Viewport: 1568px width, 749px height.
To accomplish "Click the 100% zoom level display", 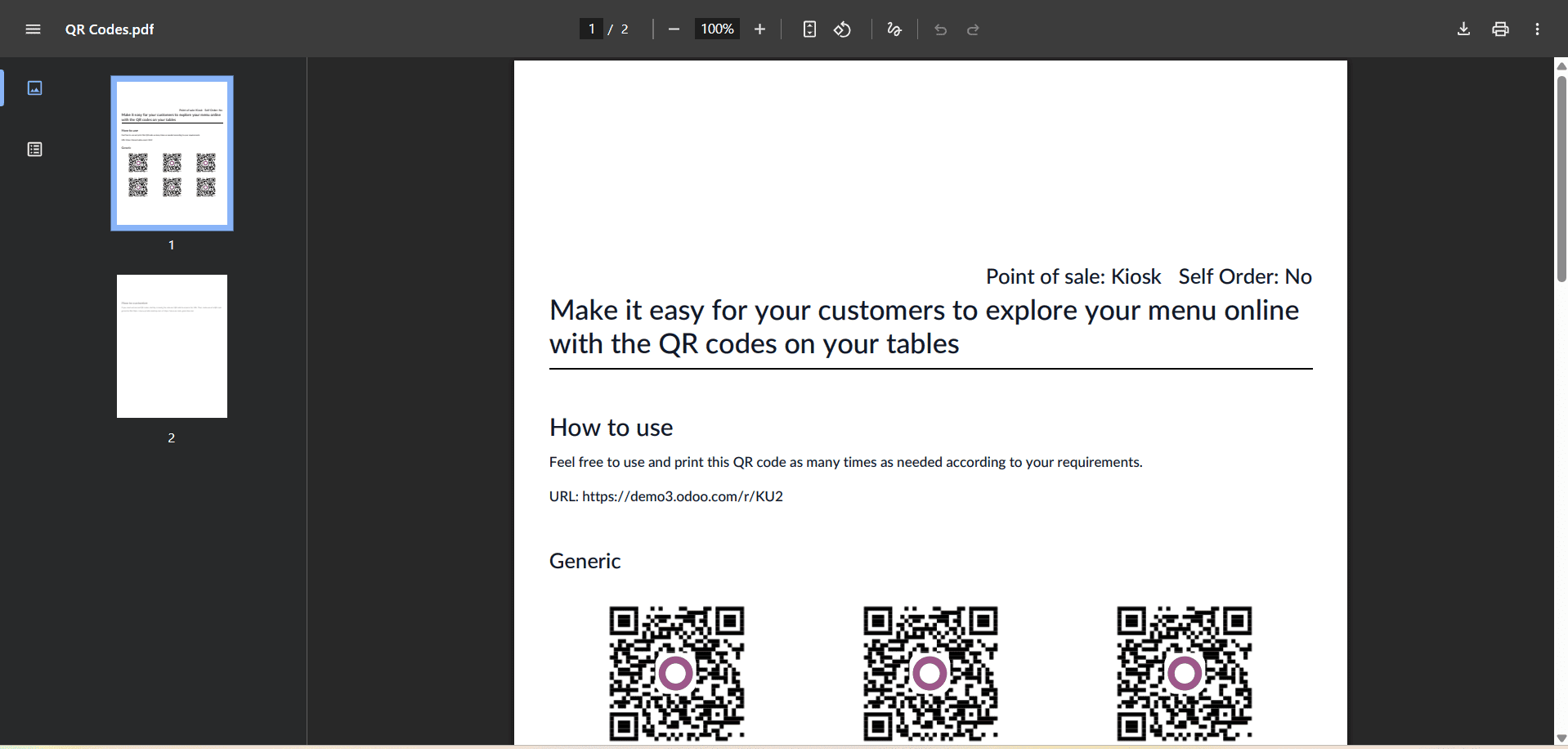I will click(x=715, y=29).
